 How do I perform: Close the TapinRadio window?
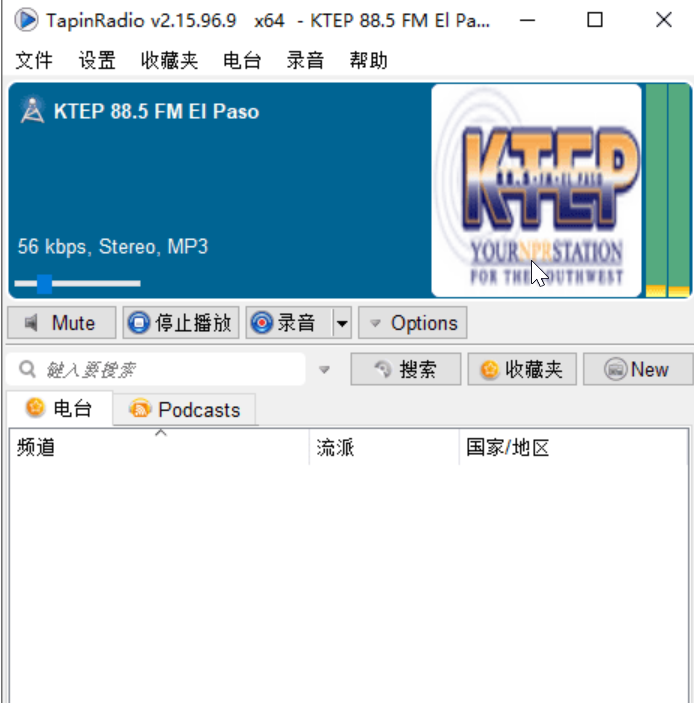(664, 20)
